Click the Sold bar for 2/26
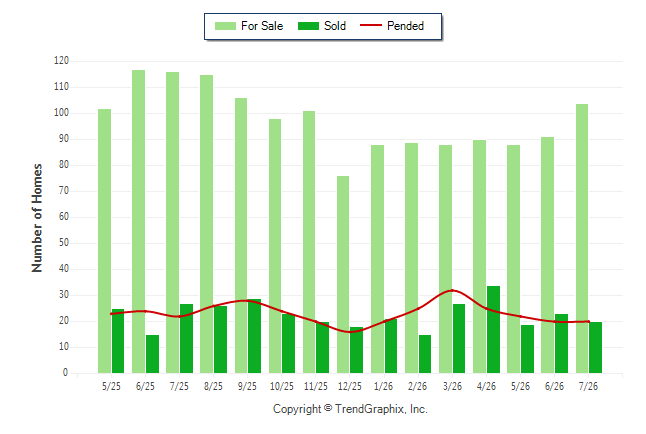This screenshot has width=646, height=434. pos(425,354)
